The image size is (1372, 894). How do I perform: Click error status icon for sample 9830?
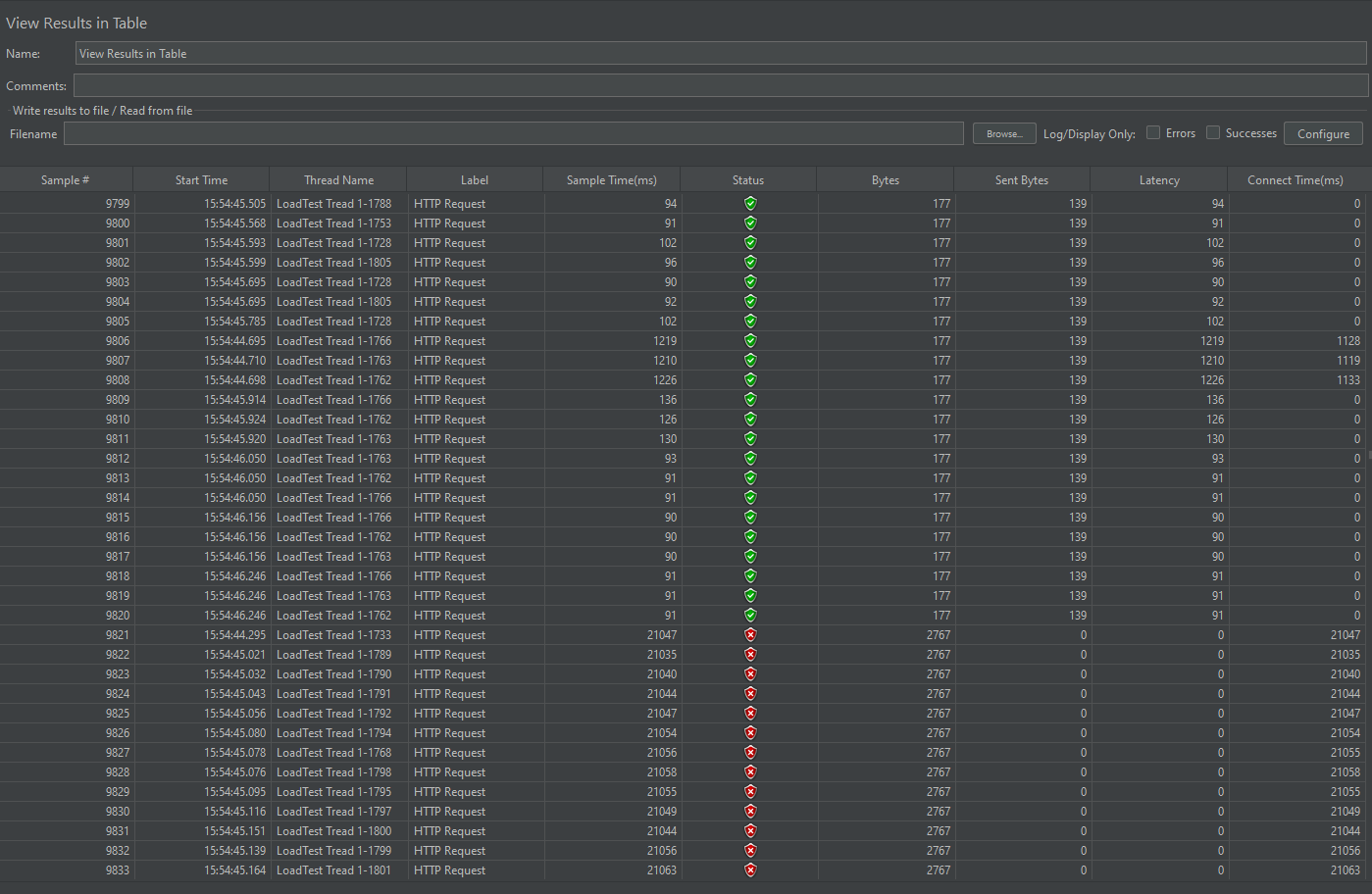point(750,812)
